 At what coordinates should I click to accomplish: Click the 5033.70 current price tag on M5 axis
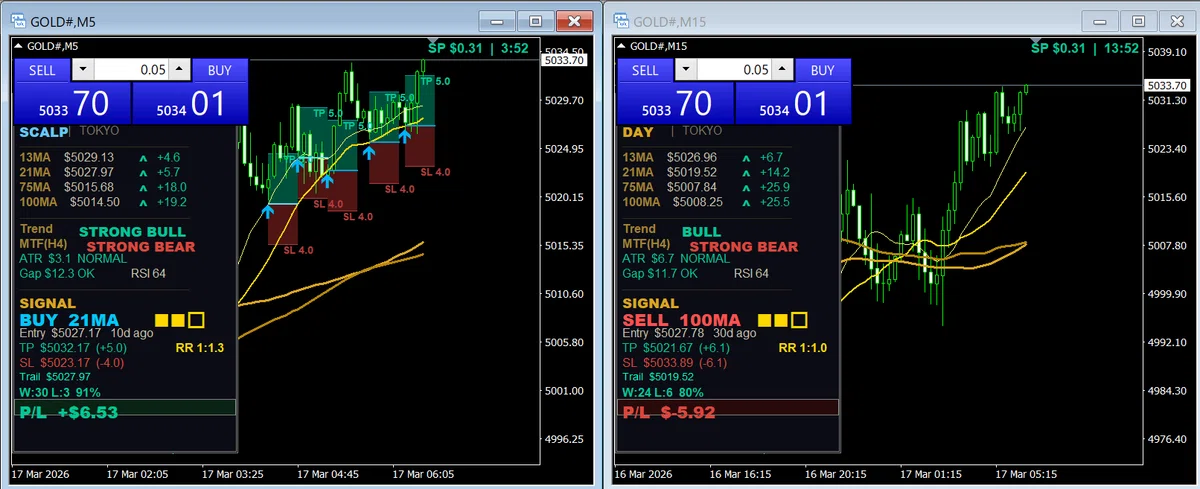(x=562, y=60)
